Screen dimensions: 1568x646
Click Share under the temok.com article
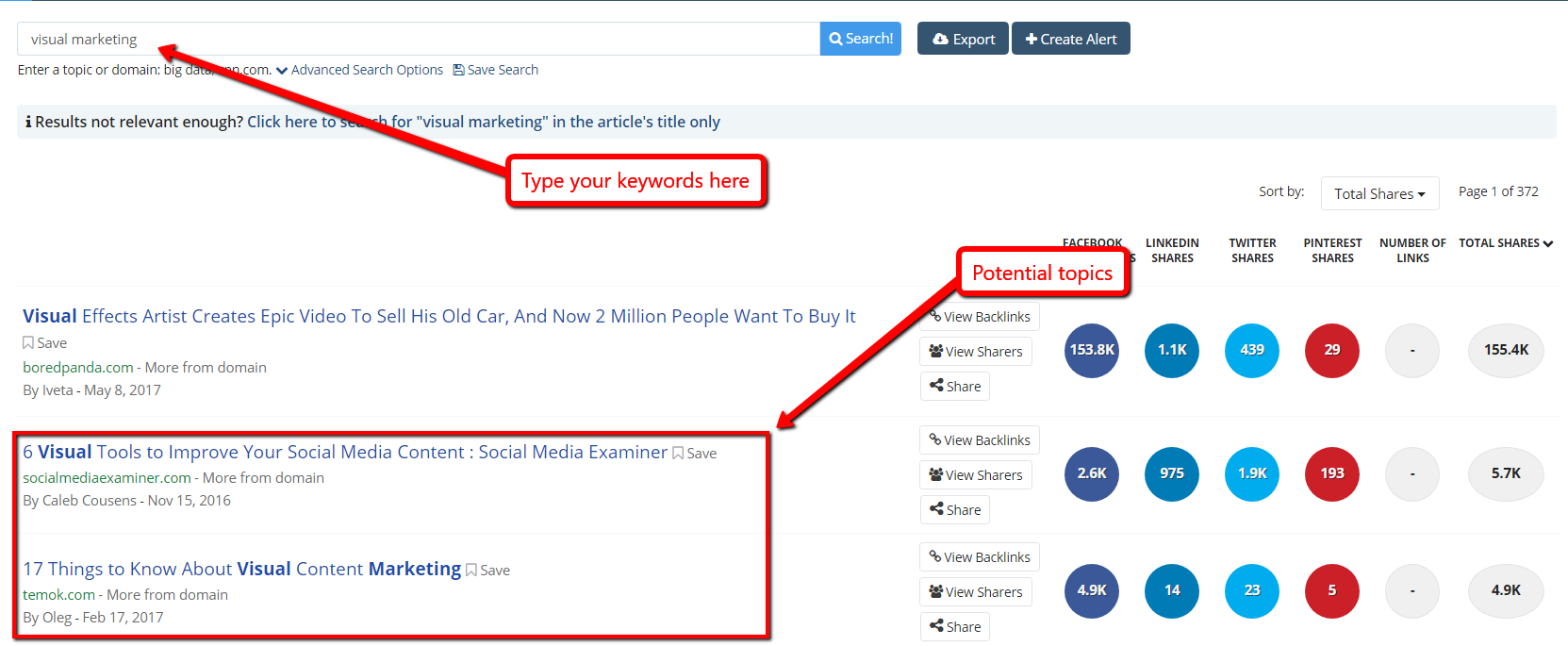[x=955, y=627]
